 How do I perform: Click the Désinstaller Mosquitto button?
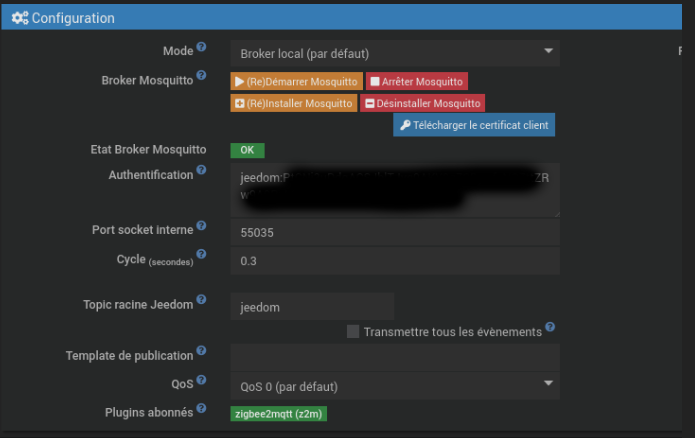(422, 103)
